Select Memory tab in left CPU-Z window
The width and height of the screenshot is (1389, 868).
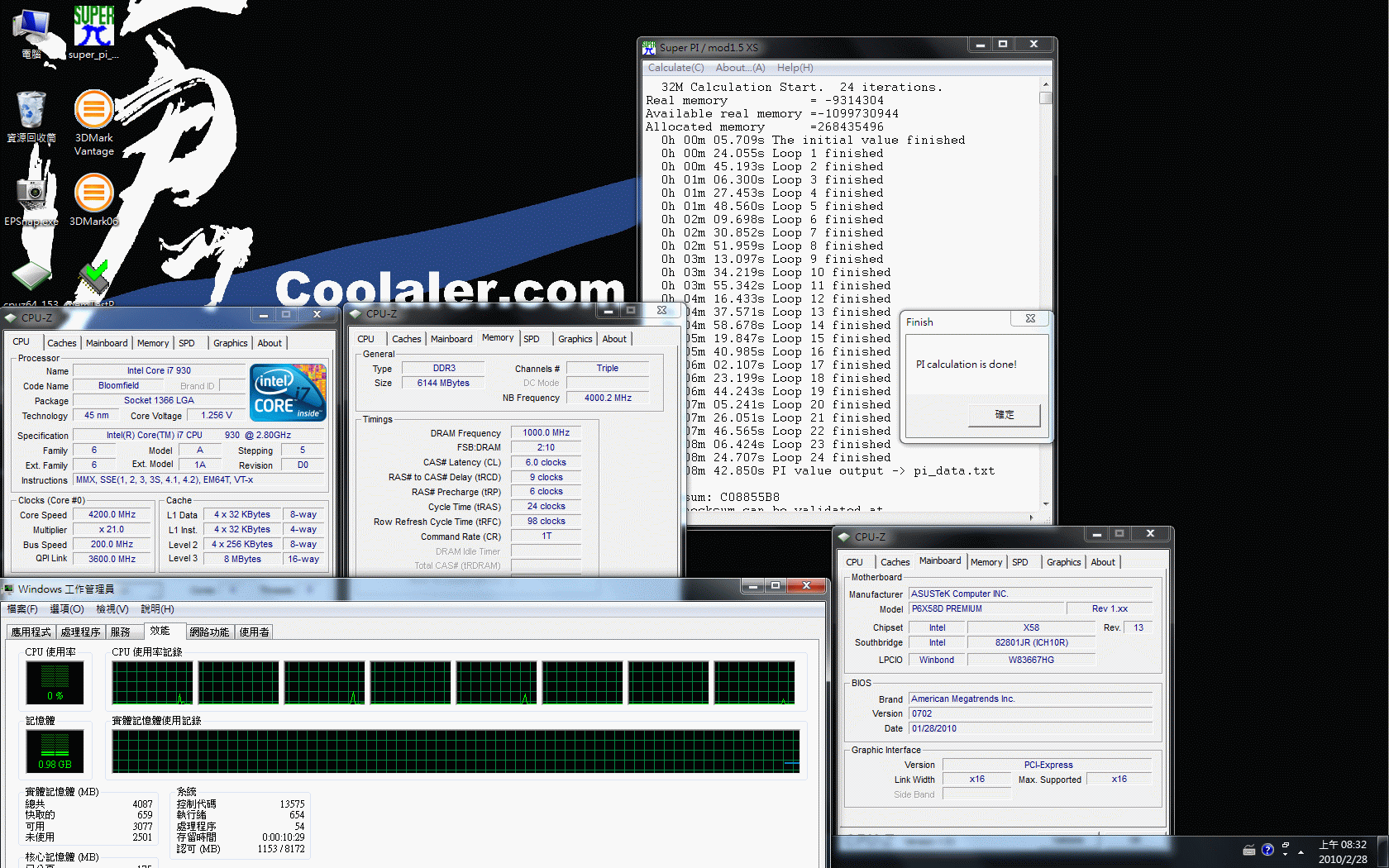(x=153, y=343)
